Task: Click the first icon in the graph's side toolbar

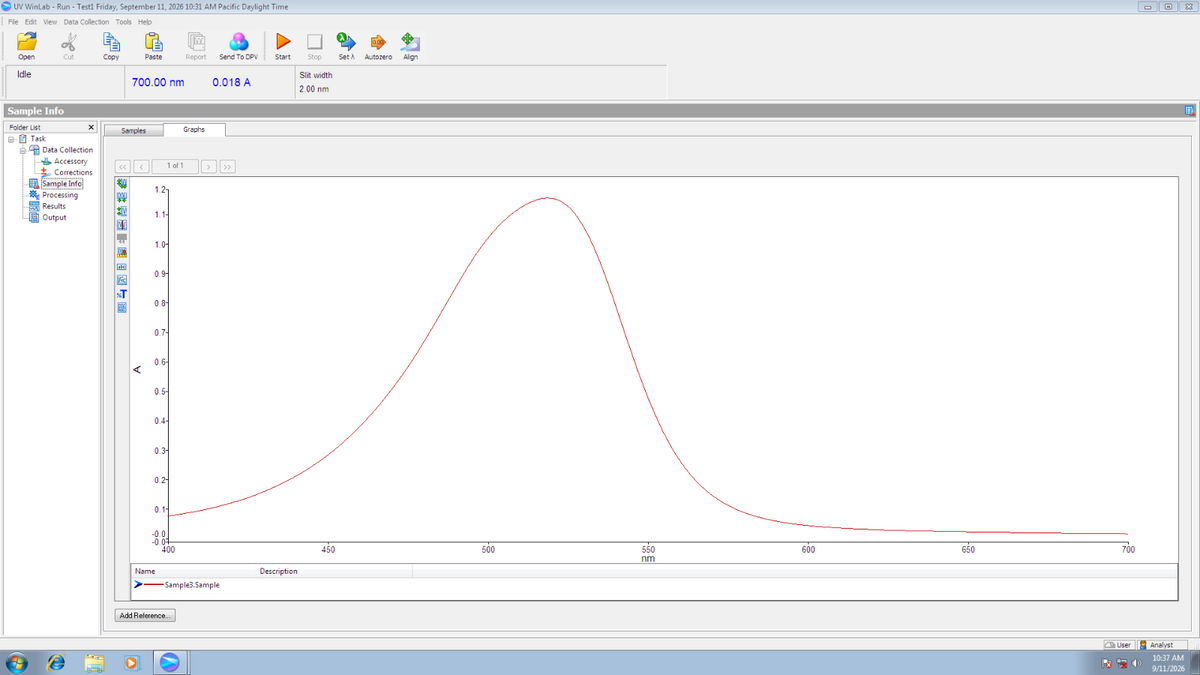Action: click(122, 184)
